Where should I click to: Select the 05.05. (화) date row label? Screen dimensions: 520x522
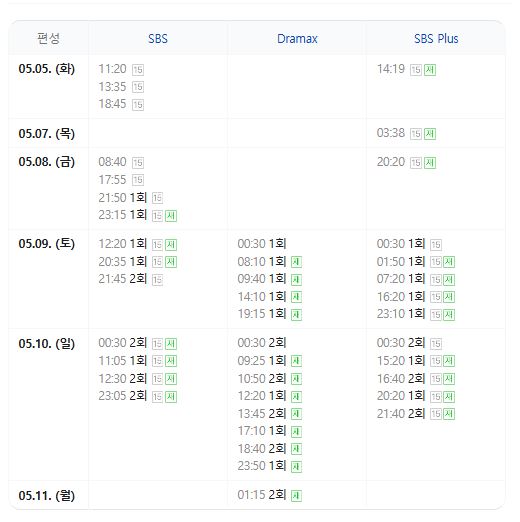(x=47, y=69)
